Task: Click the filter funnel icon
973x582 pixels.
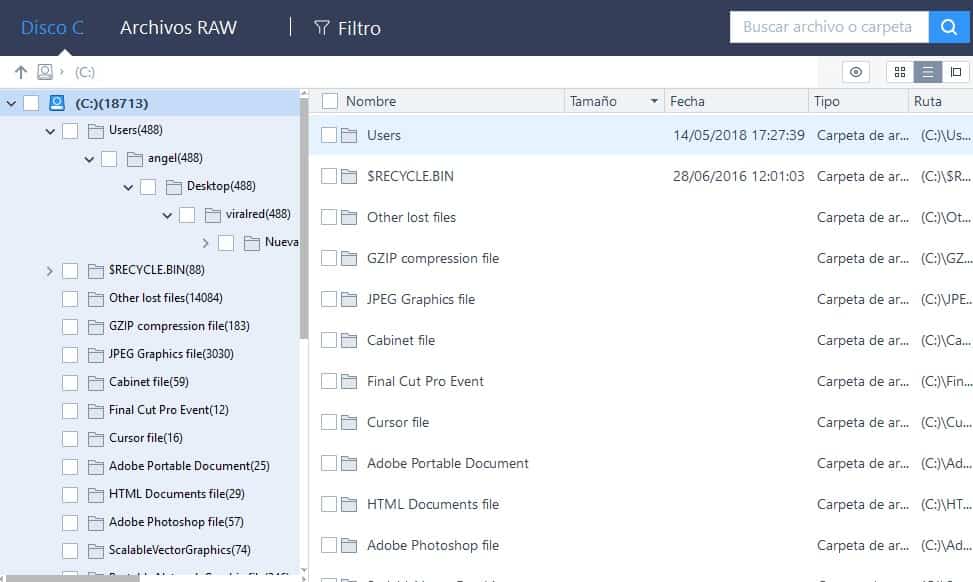Action: (321, 27)
